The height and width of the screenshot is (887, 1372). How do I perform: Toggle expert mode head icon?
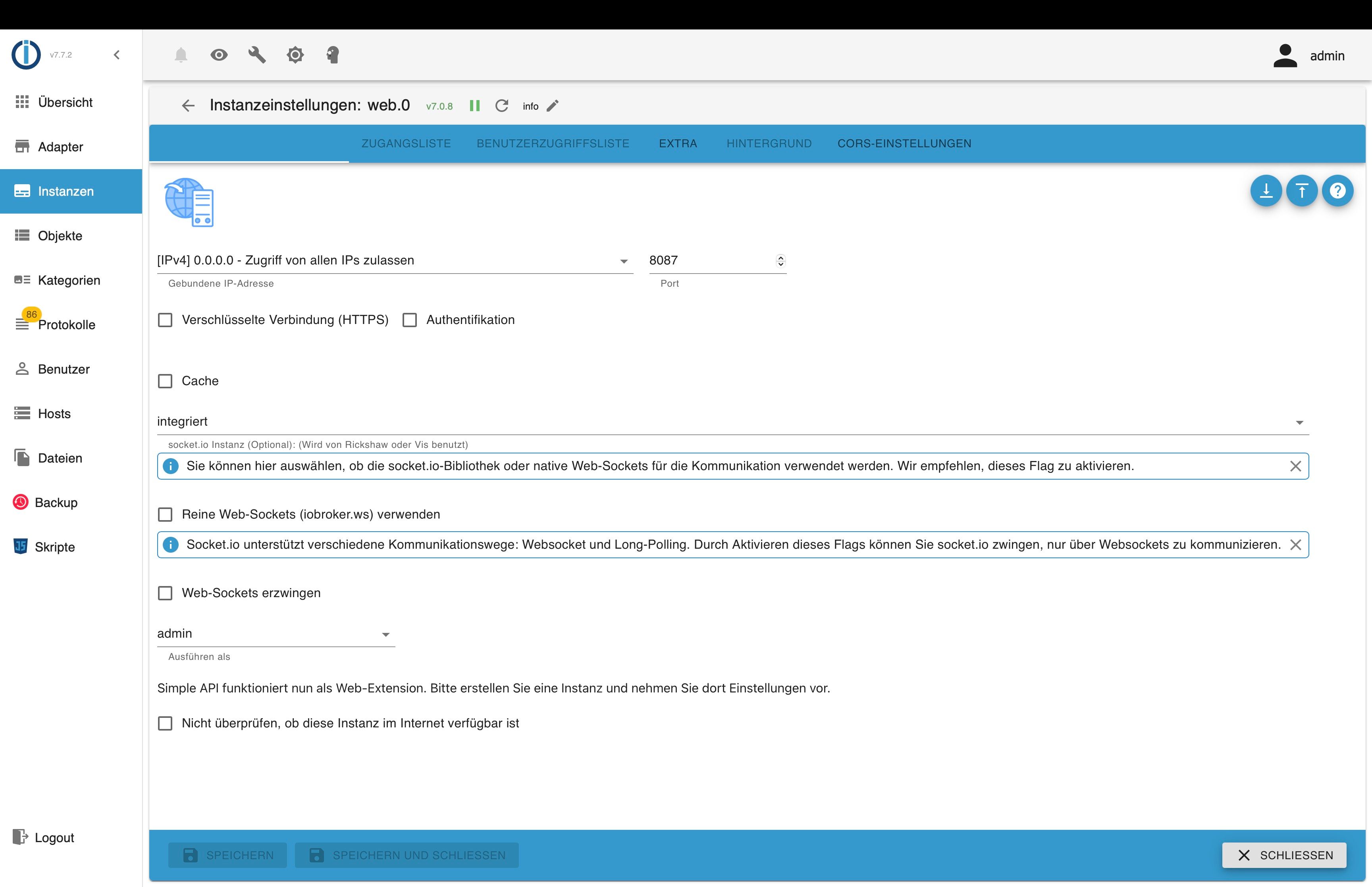click(x=333, y=55)
